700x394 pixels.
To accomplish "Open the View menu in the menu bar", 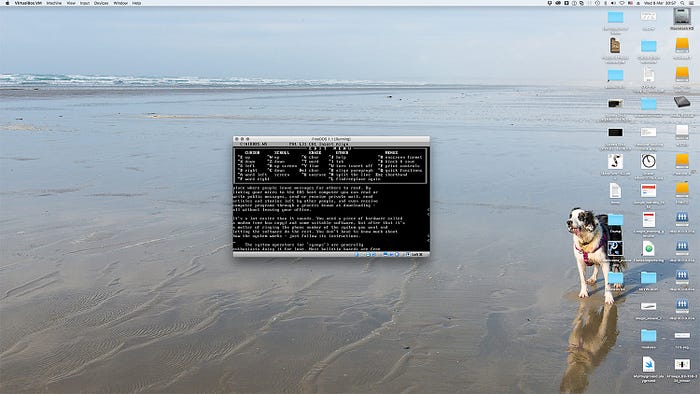I will [71, 3].
